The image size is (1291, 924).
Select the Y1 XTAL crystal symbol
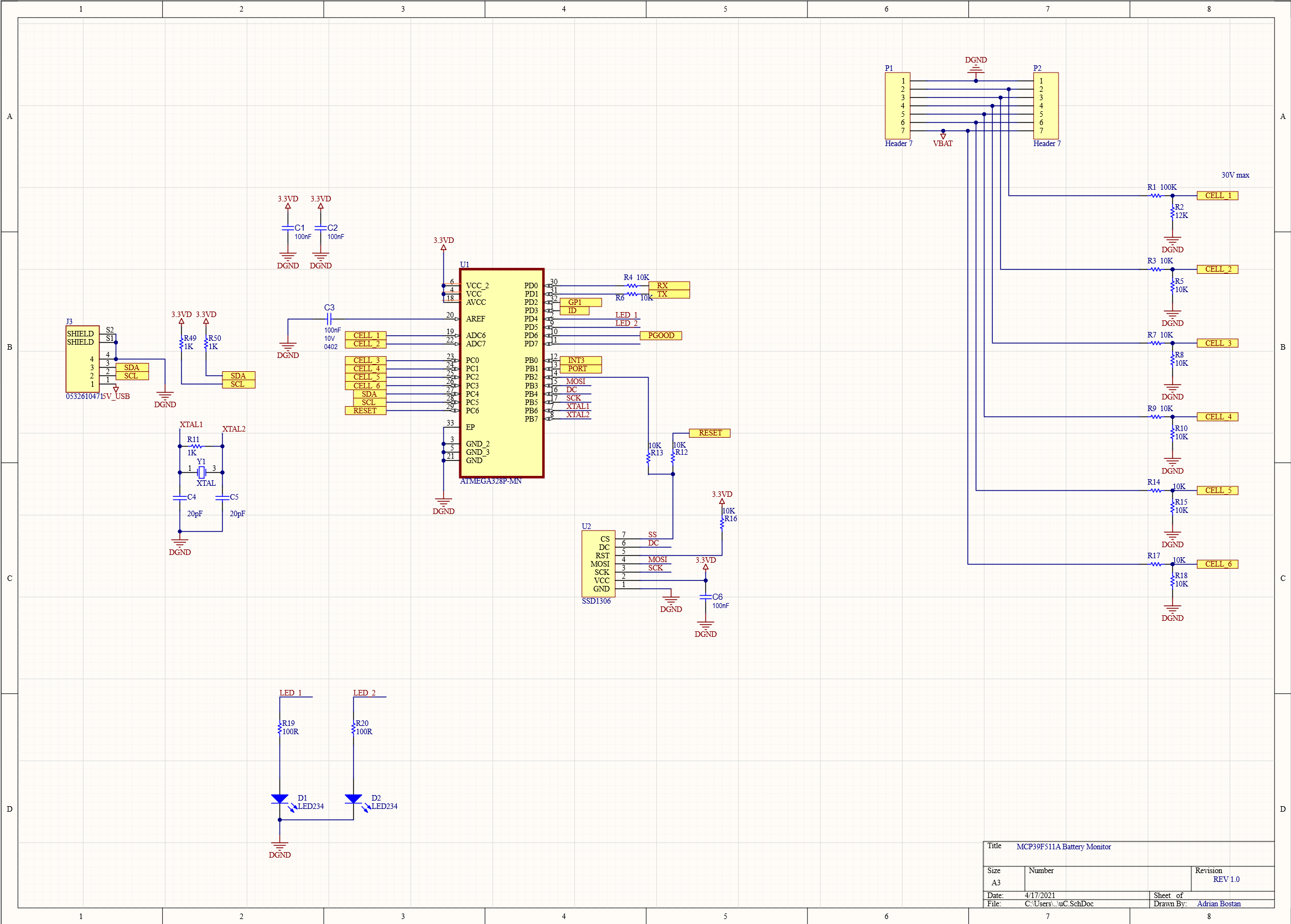pyautogui.click(x=201, y=473)
